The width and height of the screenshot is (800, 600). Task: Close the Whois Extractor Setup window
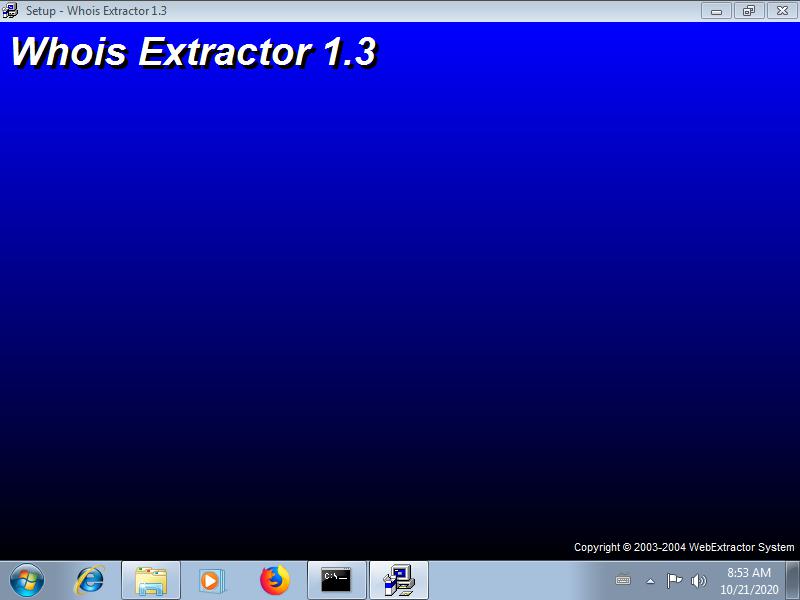pyautogui.click(x=782, y=11)
